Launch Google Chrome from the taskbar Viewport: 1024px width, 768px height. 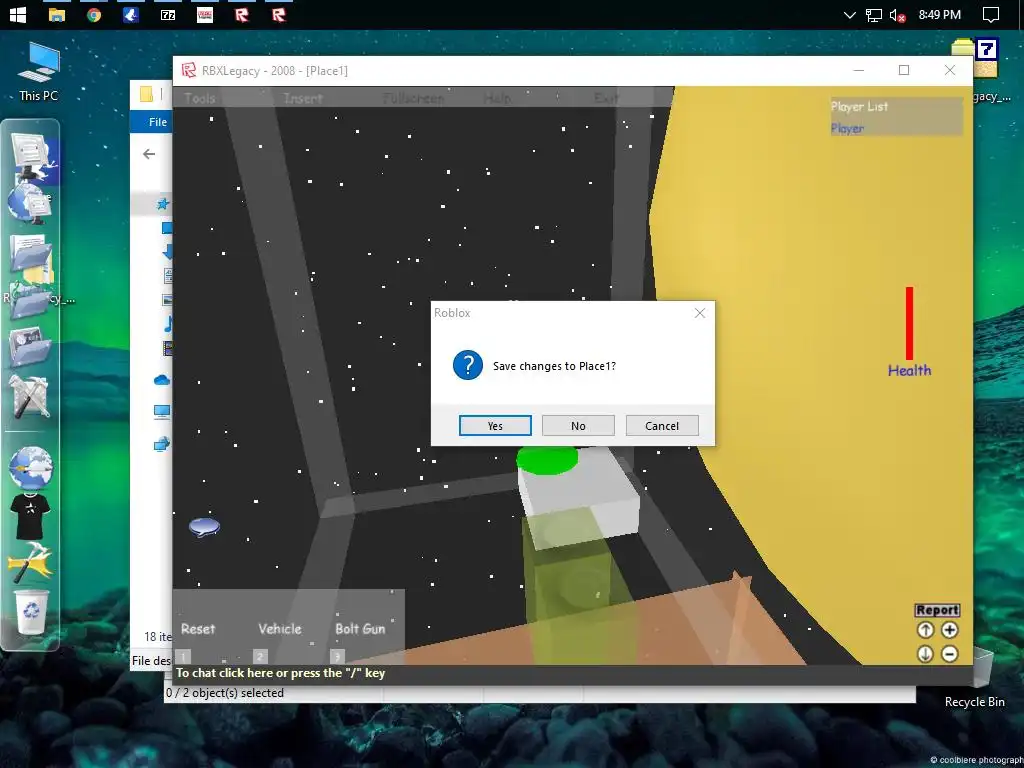[94, 14]
